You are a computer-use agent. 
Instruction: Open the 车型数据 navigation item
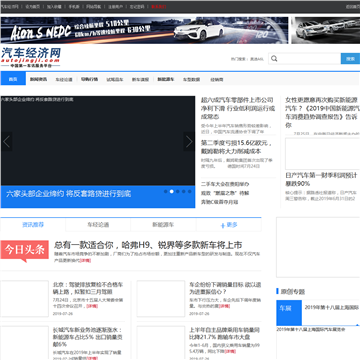(191, 80)
